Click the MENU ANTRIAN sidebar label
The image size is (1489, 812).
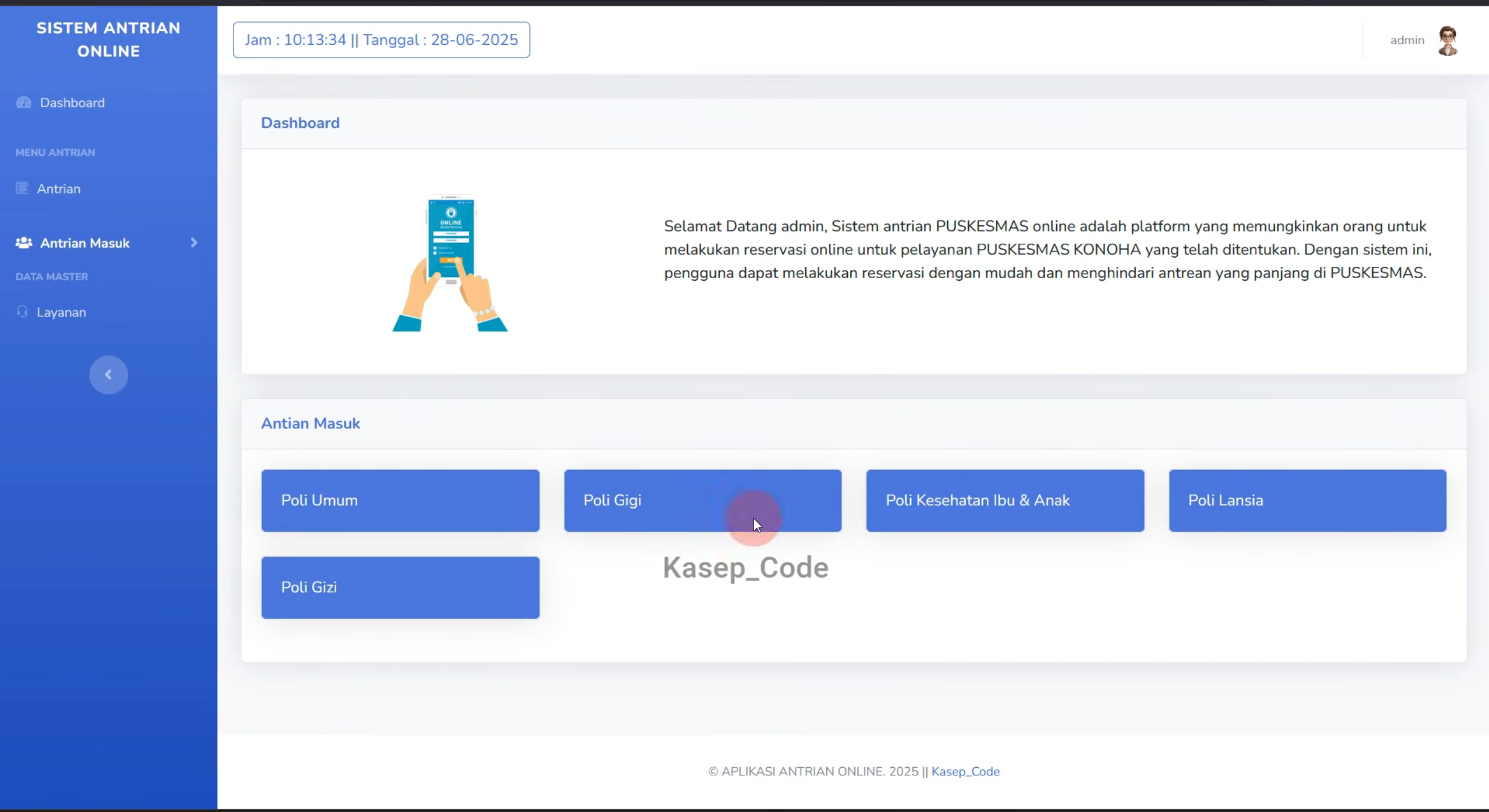[x=55, y=152]
